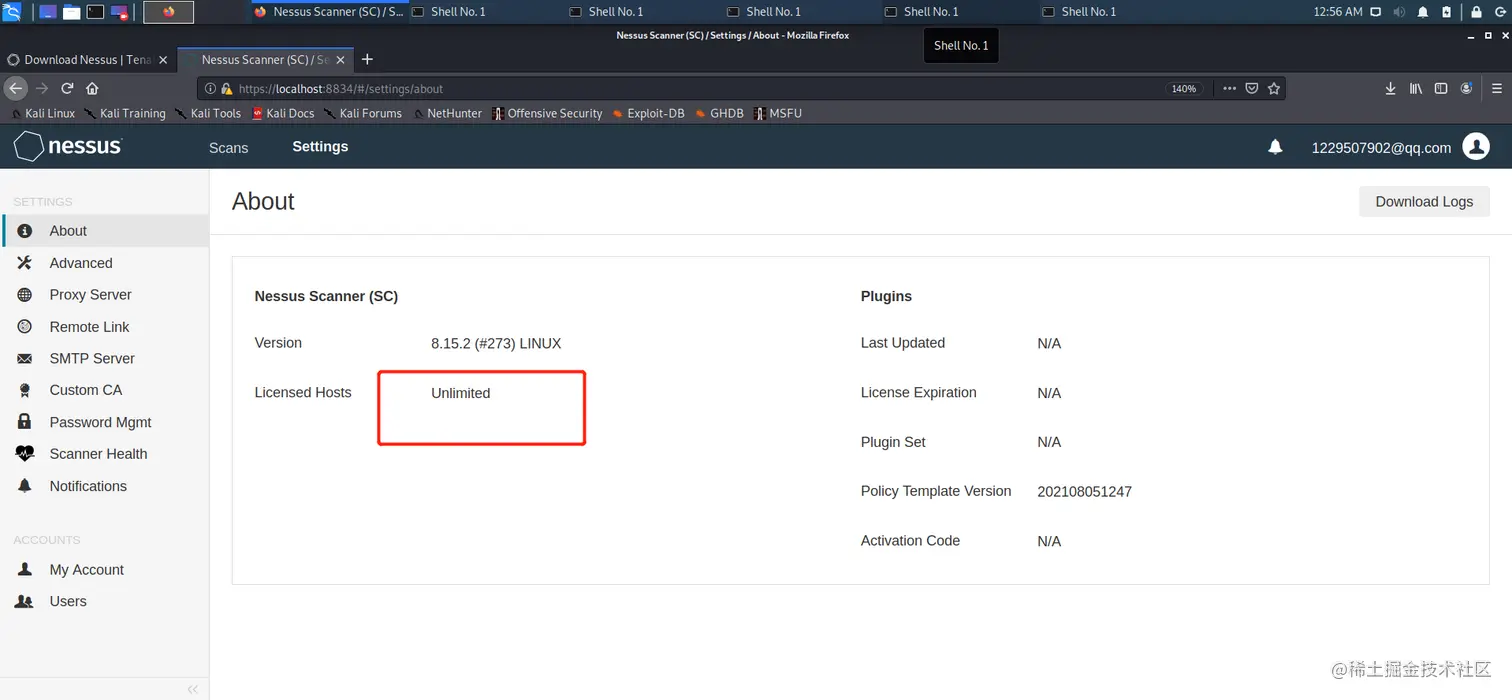Launch the terminal emulator from panel
Viewport: 1512px width, 700px height.
pyautogui.click(x=95, y=12)
